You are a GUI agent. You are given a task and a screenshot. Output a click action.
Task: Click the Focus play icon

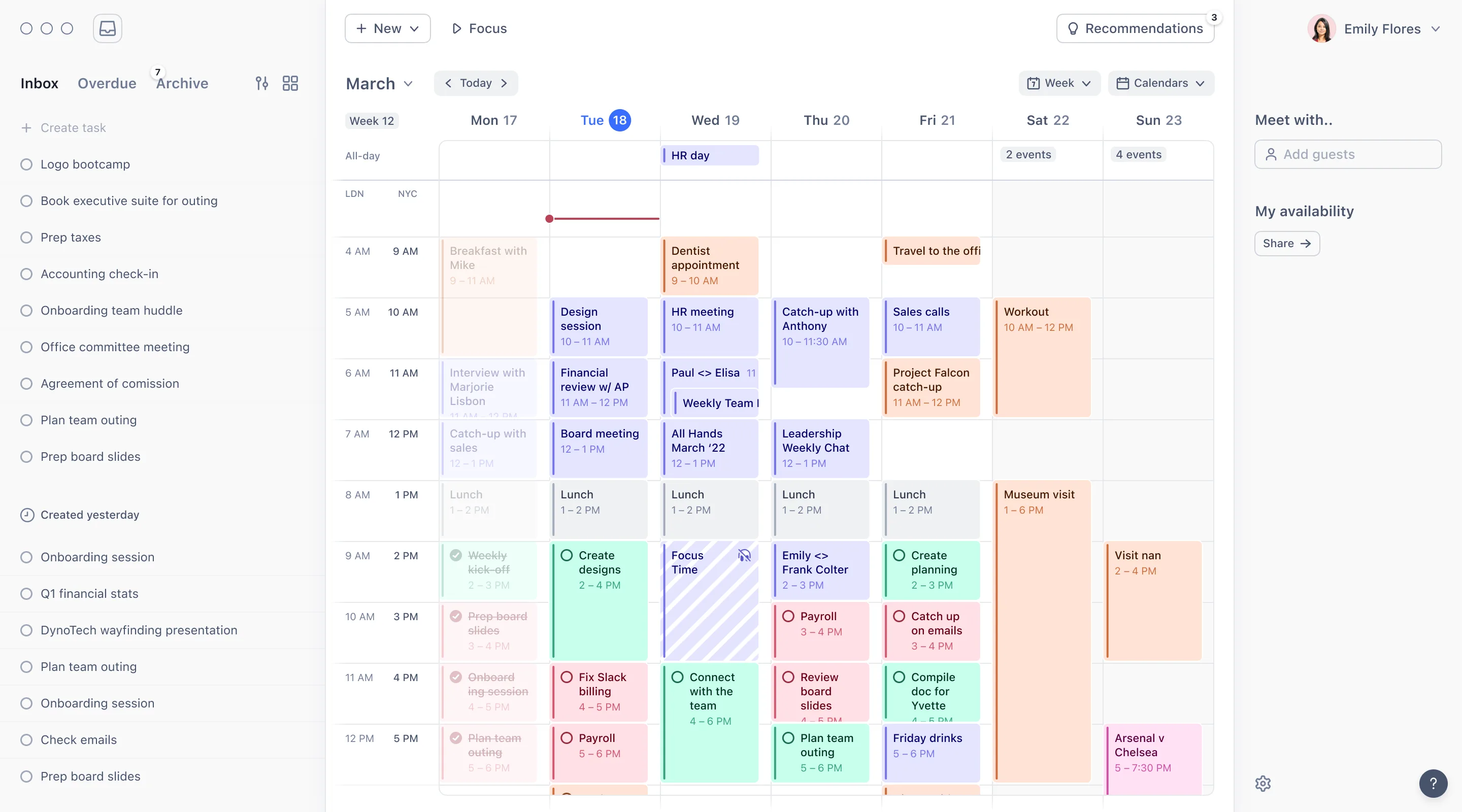point(456,28)
